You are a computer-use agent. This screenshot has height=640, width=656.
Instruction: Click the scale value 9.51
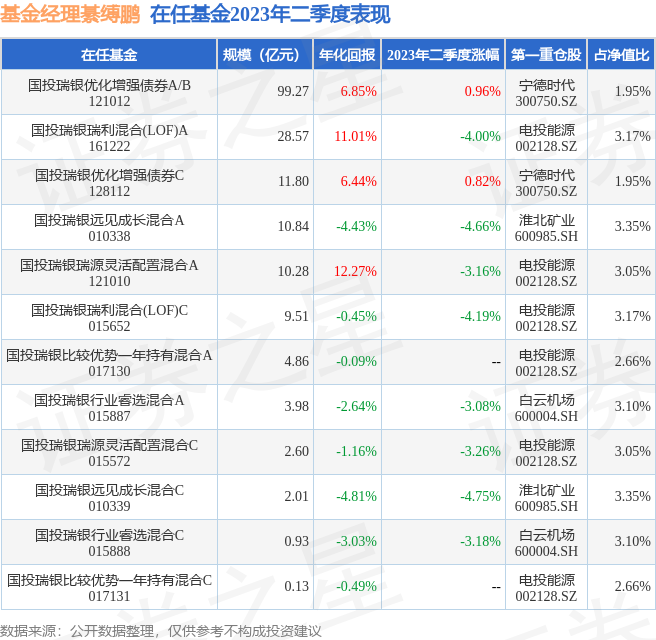tap(296, 316)
